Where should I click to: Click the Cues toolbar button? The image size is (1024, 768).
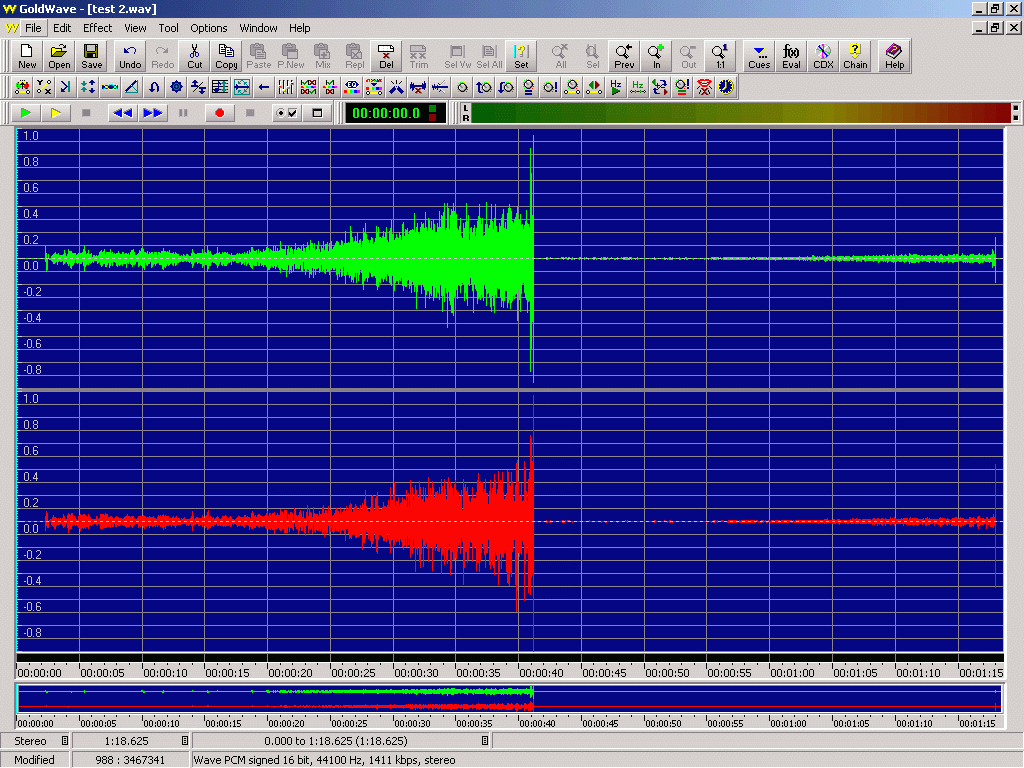coord(759,54)
